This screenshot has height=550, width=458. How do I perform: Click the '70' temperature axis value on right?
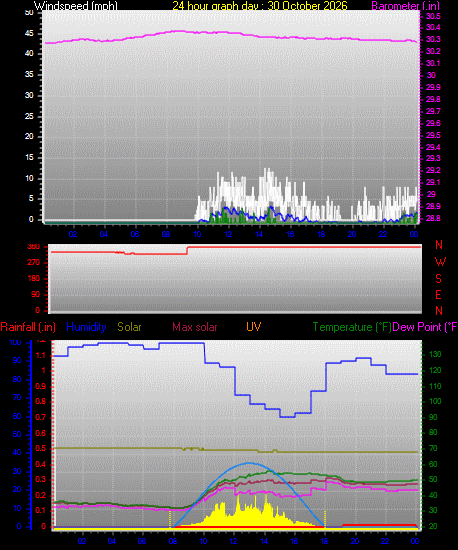coord(433,449)
